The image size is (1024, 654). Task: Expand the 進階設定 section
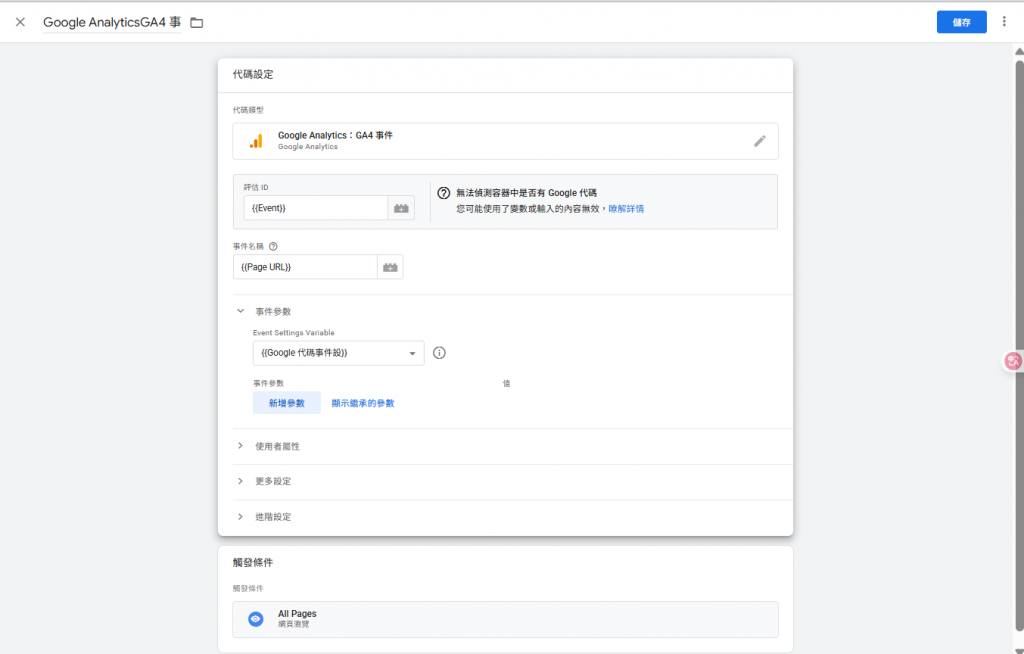(240, 517)
